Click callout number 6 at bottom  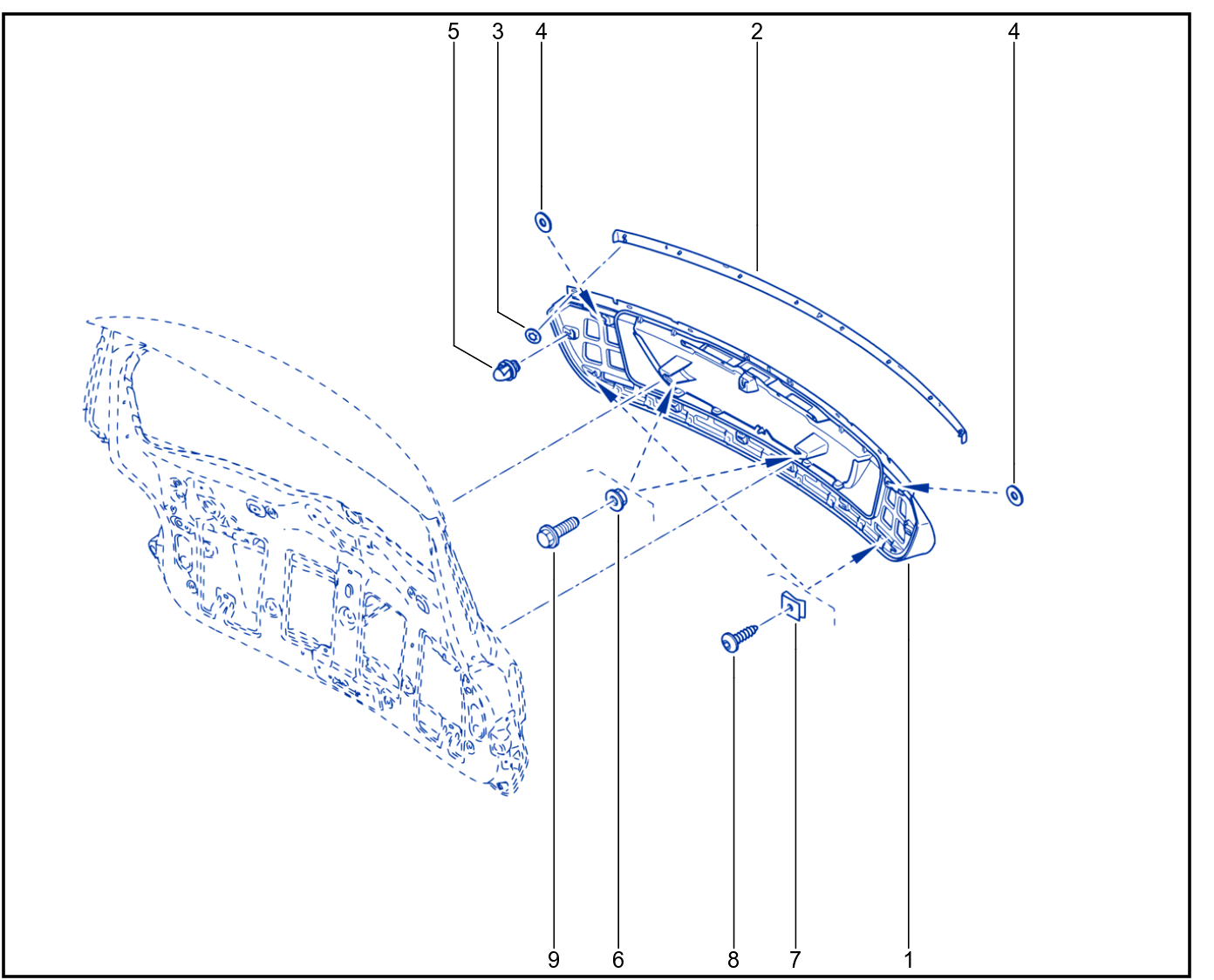(617, 960)
